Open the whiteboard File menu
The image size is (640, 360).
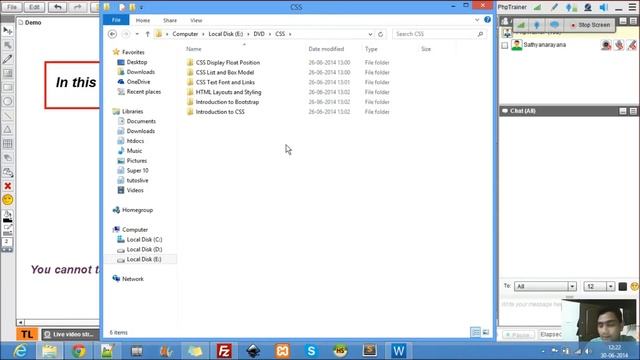[12, 7]
